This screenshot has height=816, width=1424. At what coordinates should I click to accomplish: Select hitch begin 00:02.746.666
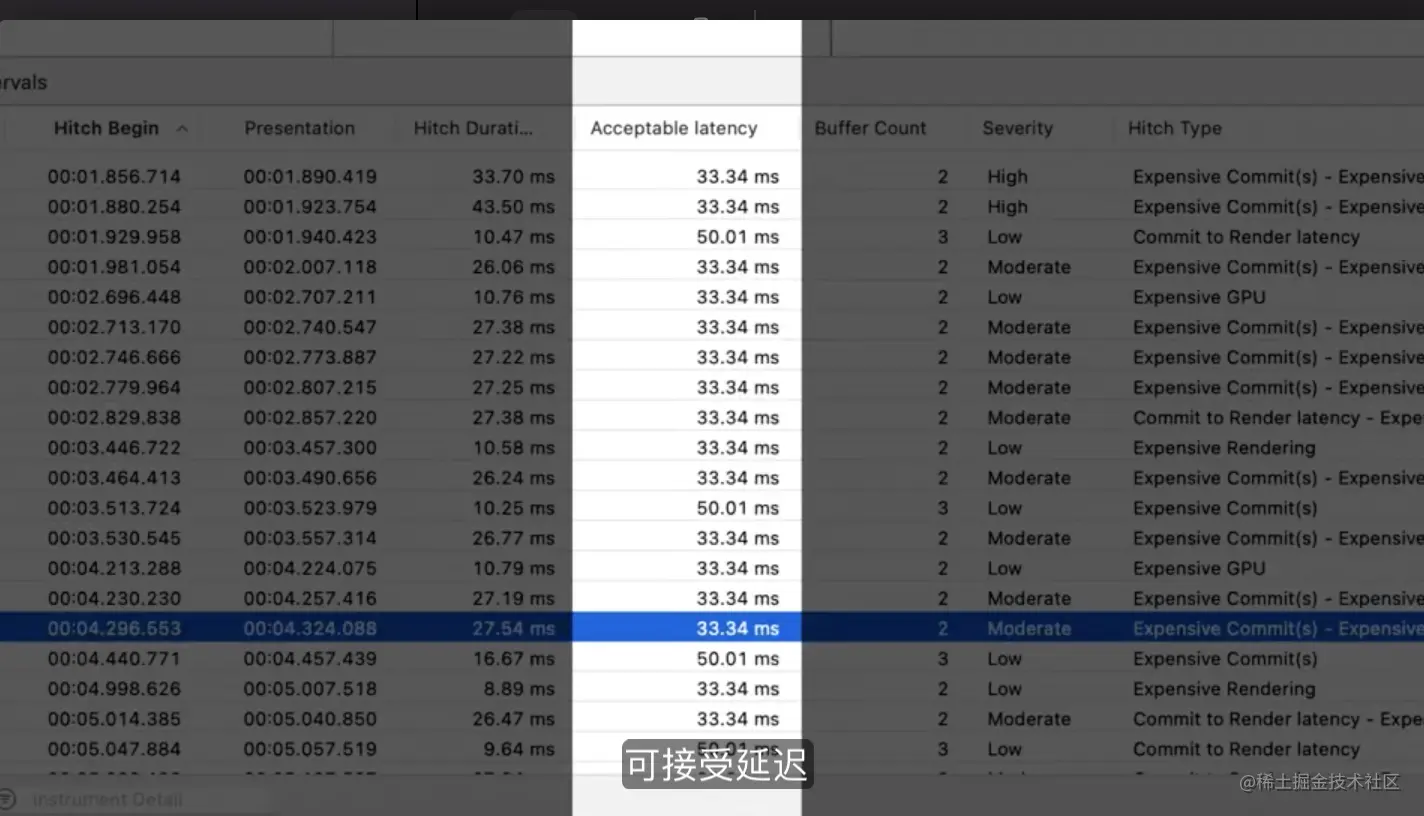(114, 357)
